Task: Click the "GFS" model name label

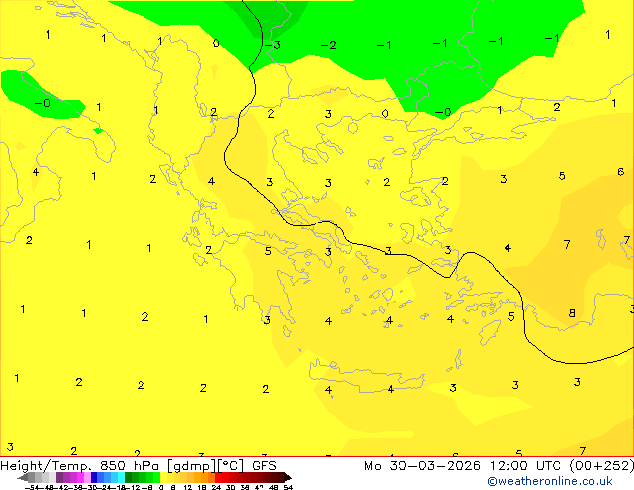Action: tap(264, 466)
